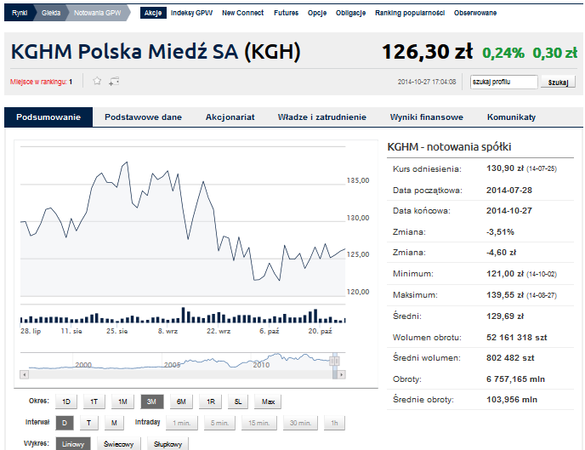Select weekly interval T

tap(89, 423)
